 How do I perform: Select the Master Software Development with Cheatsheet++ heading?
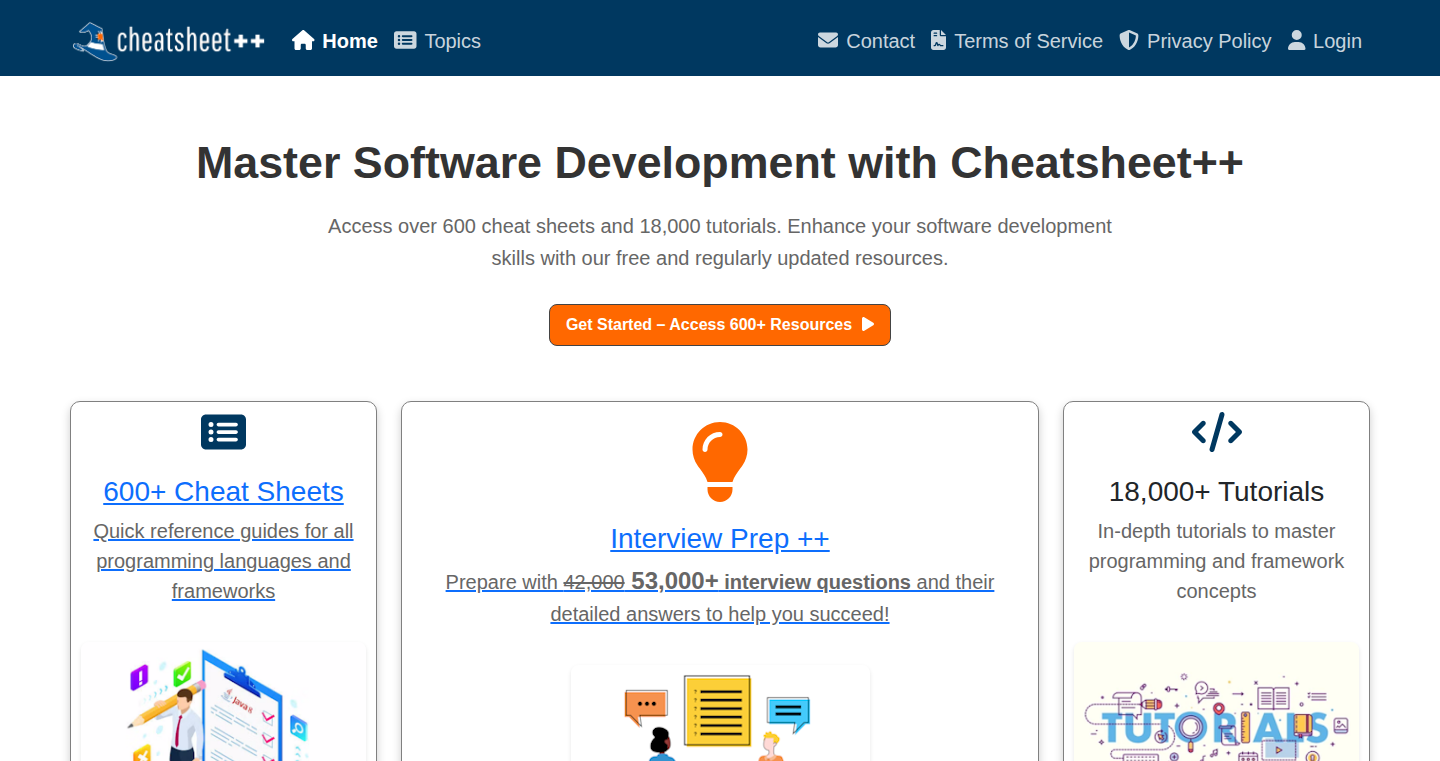click(720, 163)
